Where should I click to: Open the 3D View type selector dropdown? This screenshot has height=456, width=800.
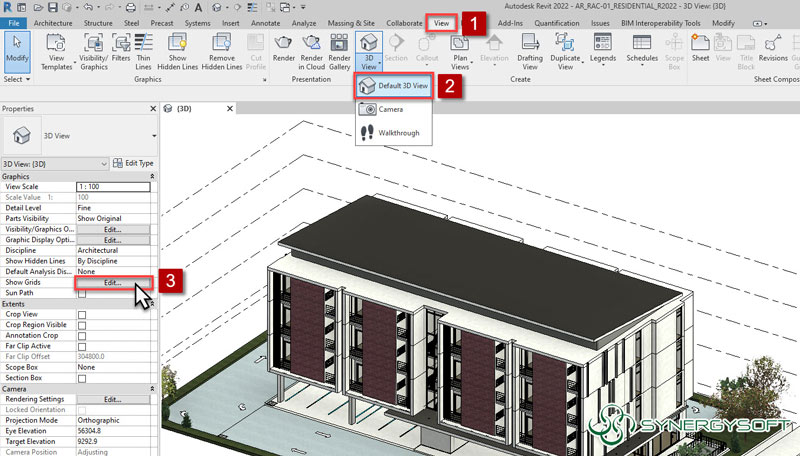[x=154, y=136]
